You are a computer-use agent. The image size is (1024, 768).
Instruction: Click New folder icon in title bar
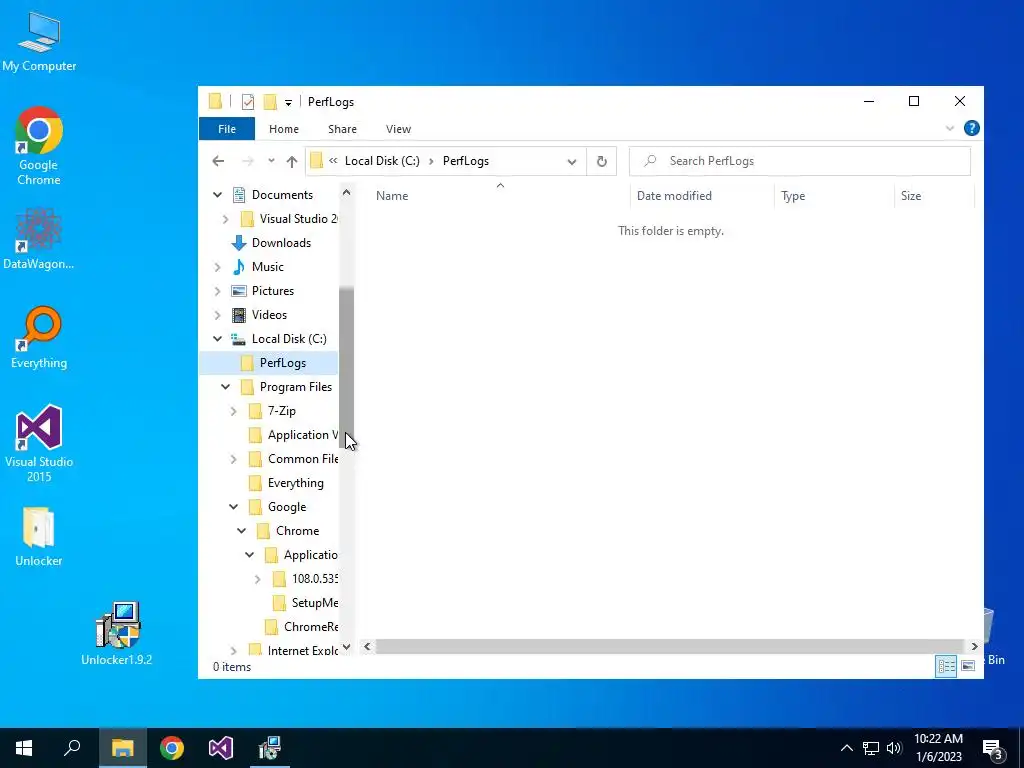(270, 102)
